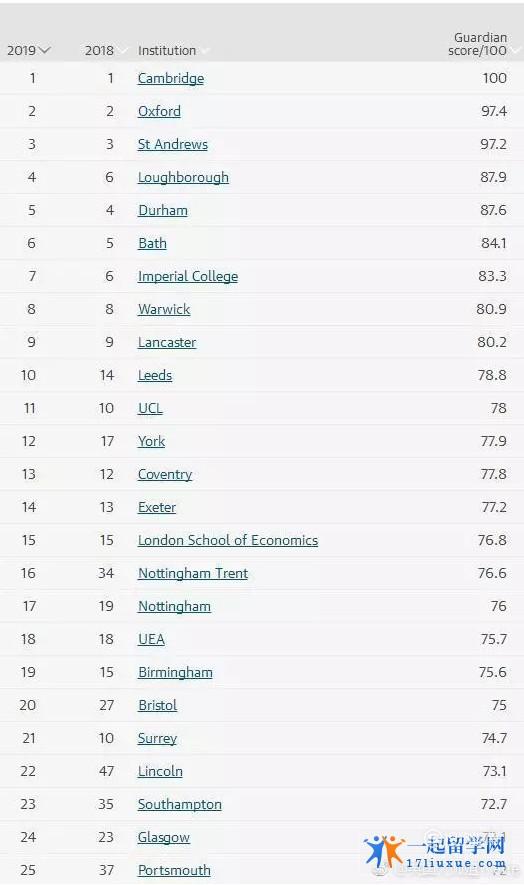Follow the St Andrews link
524x885 pixels.
click(x=173, y=144)
